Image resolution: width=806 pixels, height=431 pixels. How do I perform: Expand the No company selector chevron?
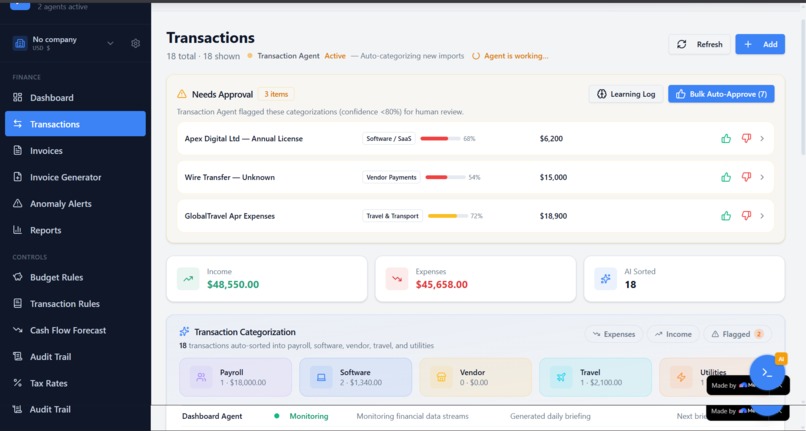point(110,44)
